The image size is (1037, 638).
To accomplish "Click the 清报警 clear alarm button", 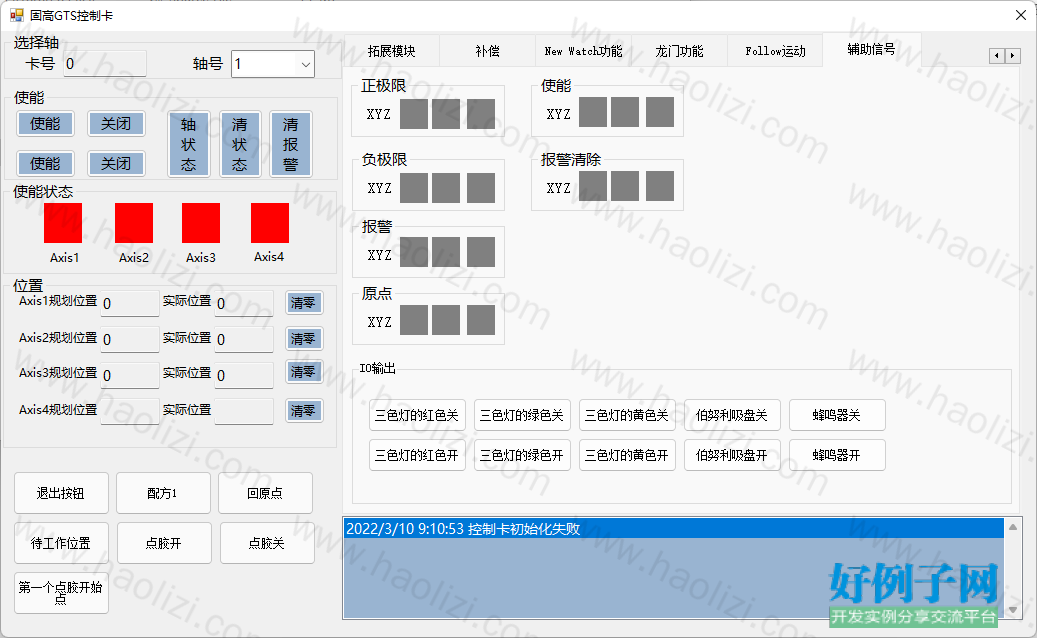I will click(290, 144).
